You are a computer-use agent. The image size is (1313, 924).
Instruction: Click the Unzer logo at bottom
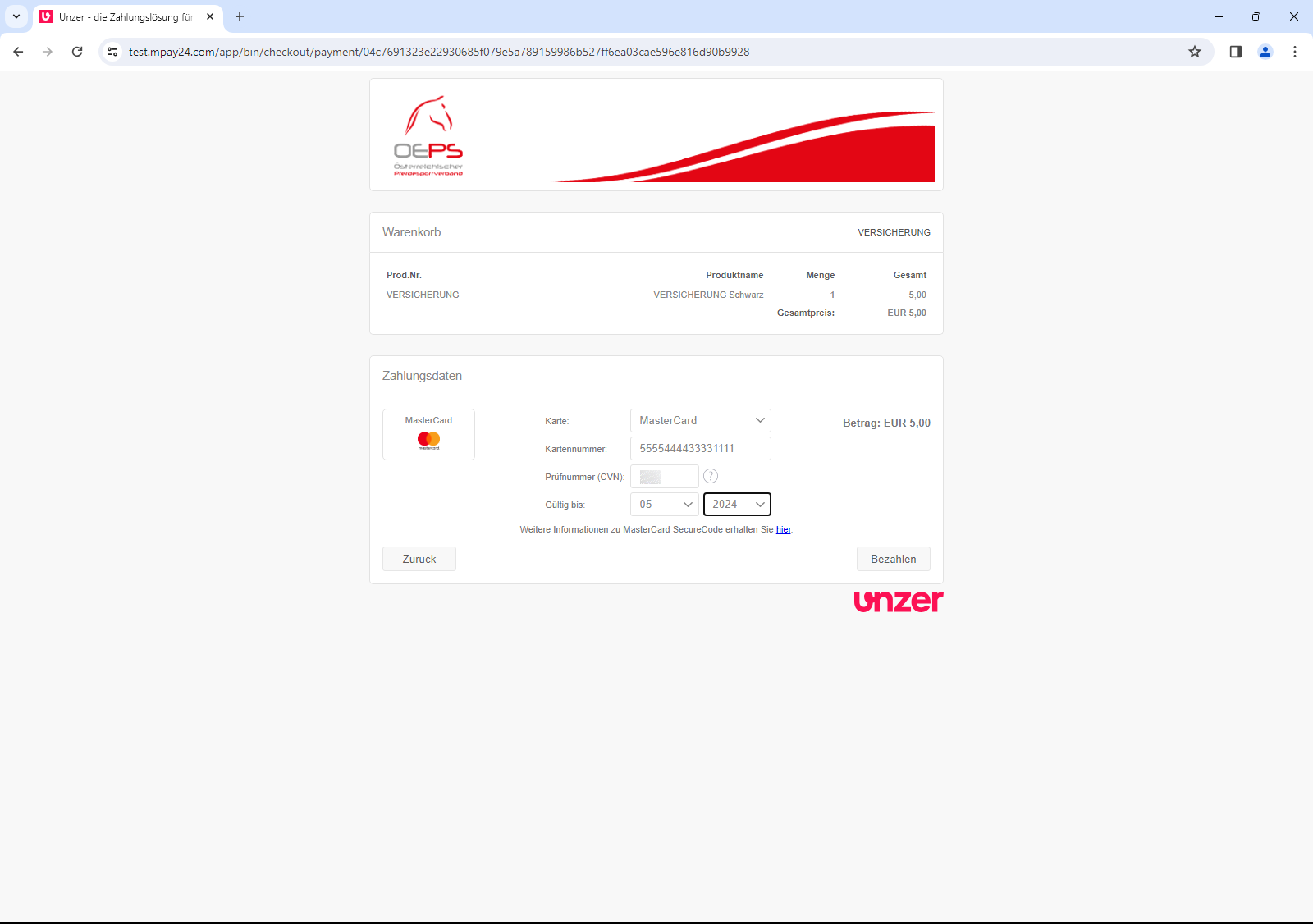pyautogui.click(x=899, y=602)
